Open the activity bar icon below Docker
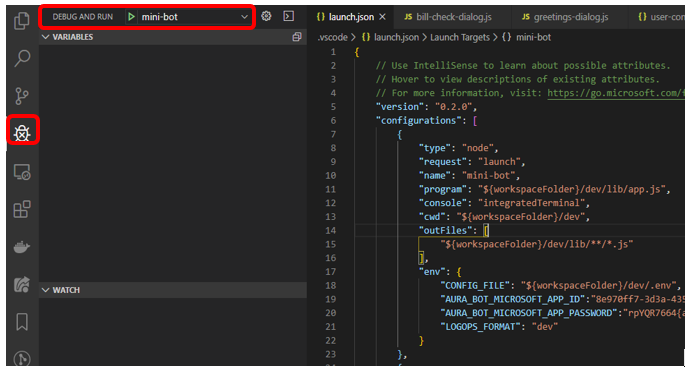The image size is (690, 371). [x=22, y=284]
